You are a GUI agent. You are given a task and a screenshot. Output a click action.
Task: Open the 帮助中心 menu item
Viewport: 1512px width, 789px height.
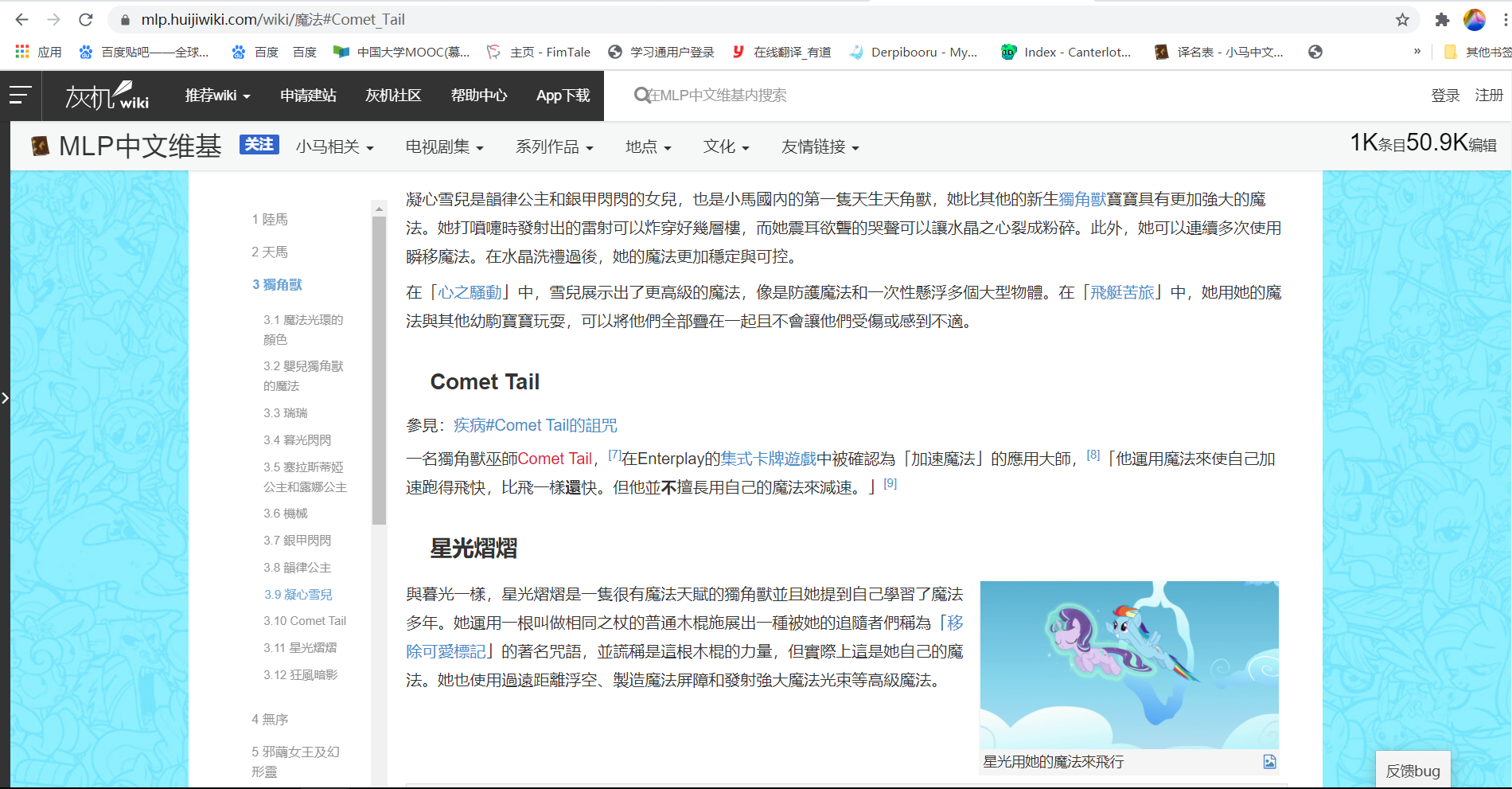coord(478,96)
